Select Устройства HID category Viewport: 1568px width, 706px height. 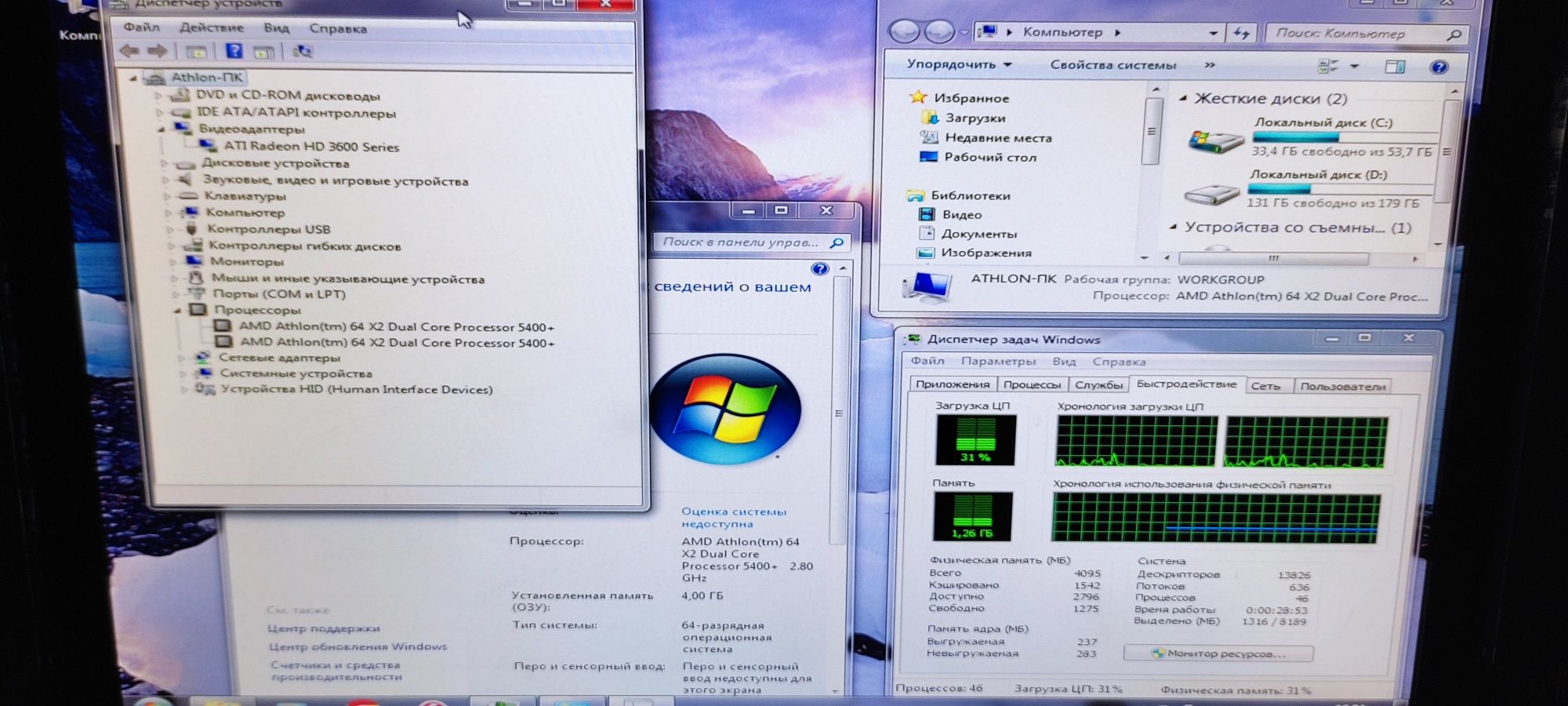[357, 390]
